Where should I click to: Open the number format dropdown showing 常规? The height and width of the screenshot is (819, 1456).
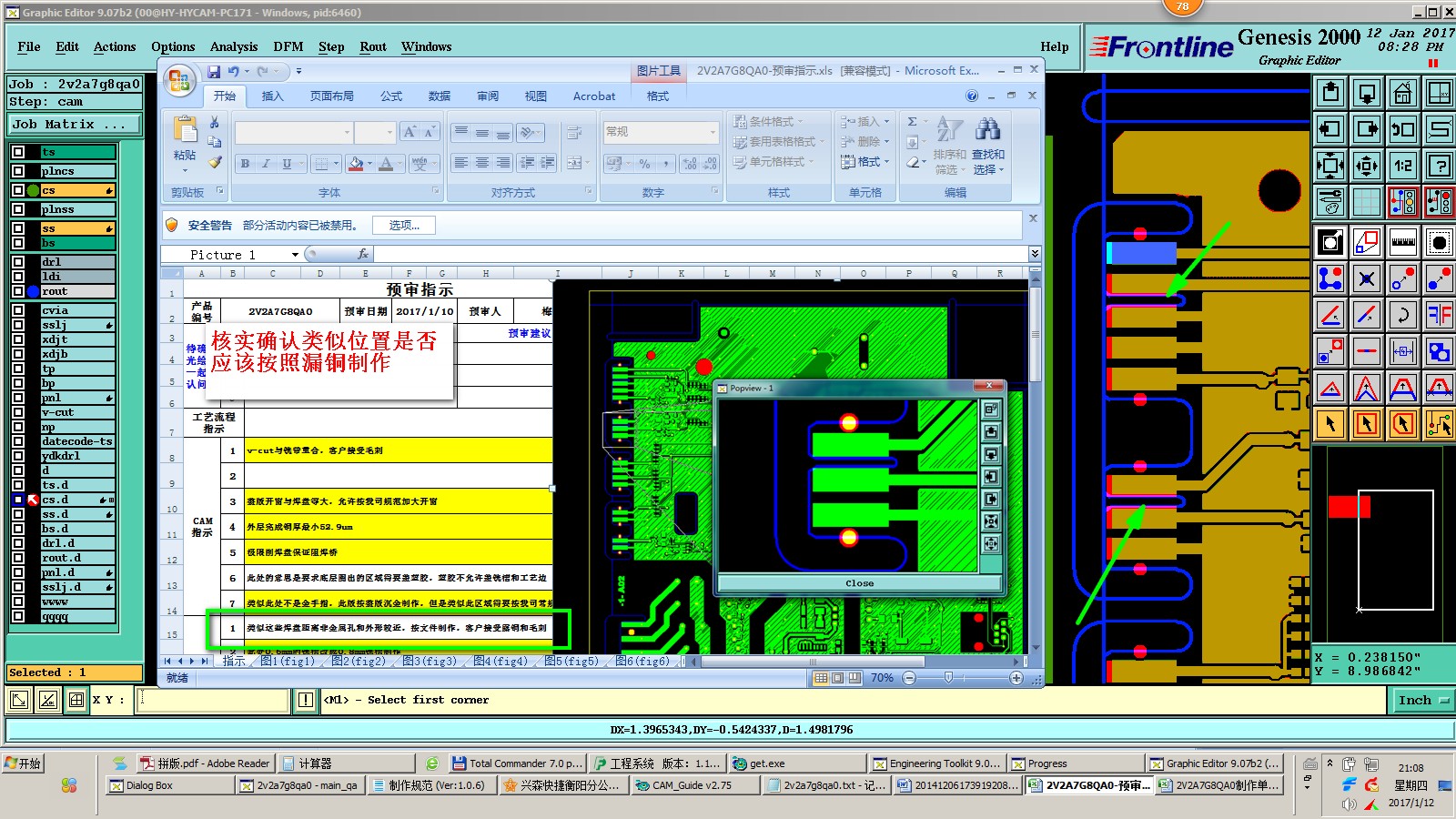(713, 132)
